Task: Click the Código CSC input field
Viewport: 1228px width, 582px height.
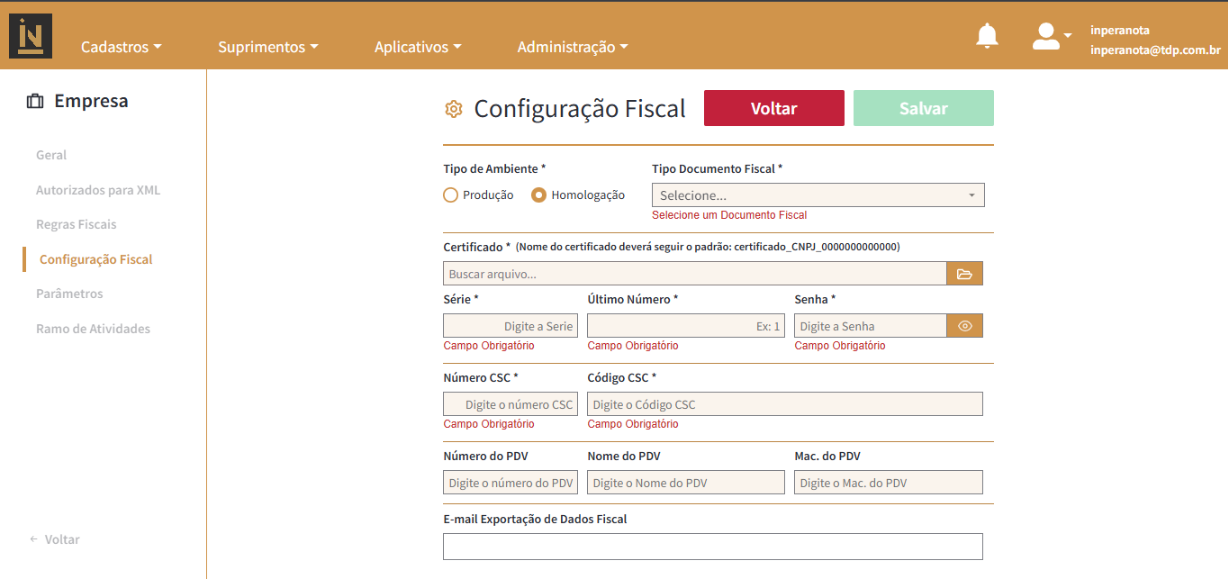Action: tap(785, 404)
